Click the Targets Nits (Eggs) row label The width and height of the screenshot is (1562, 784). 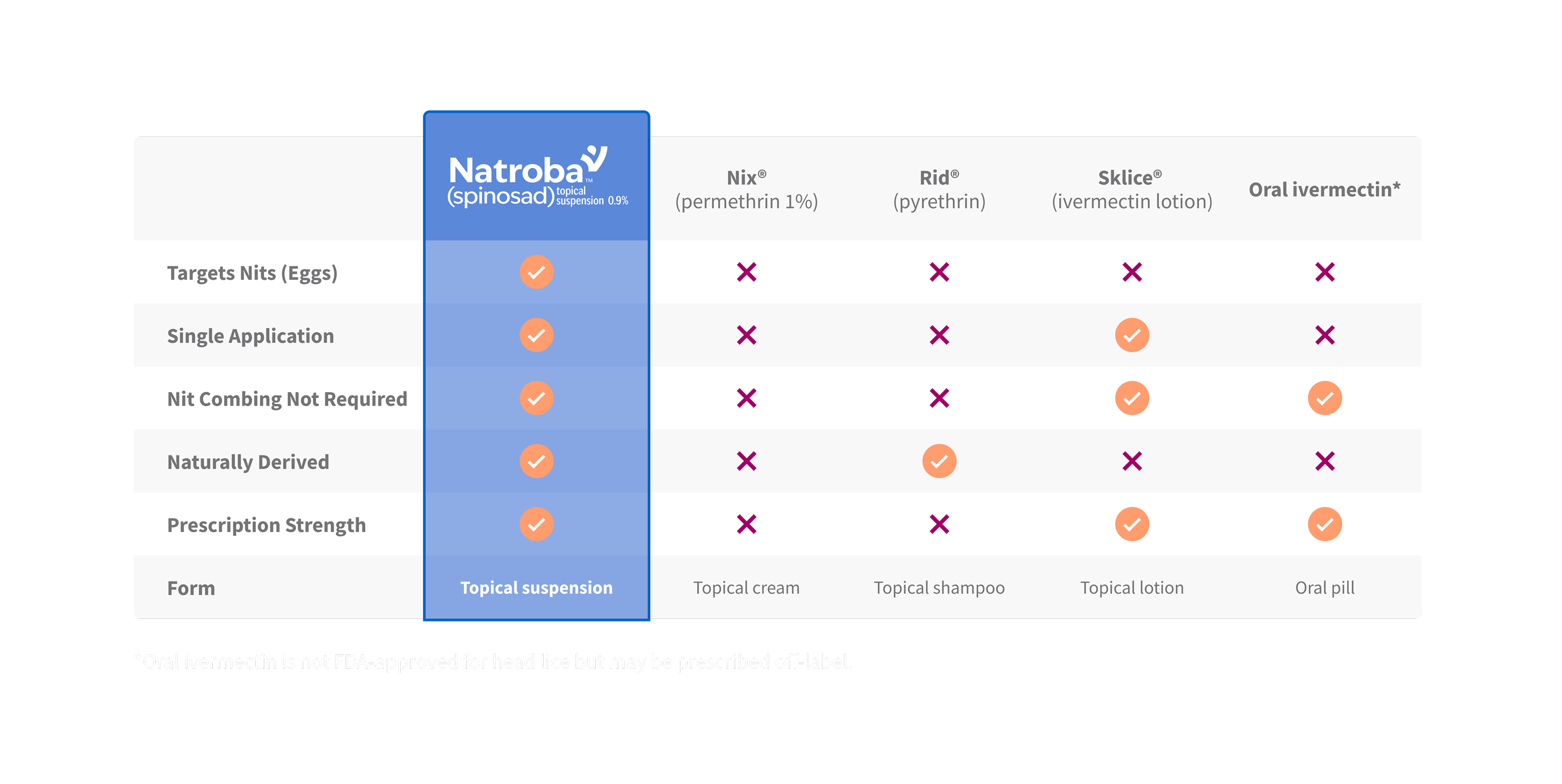pyautogui.click(x=252, y=274)
